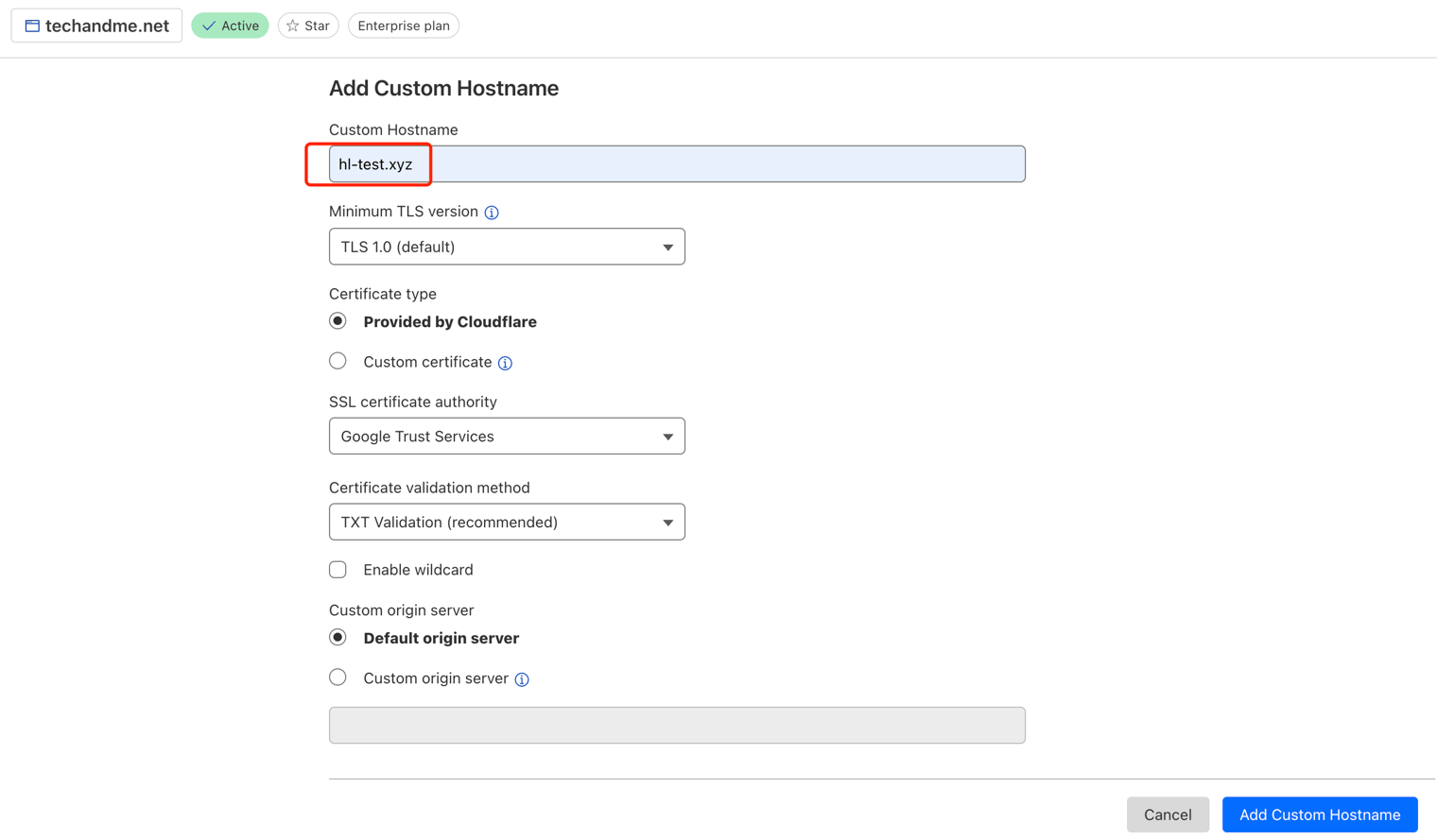The image size is (1437, 840).
Task: Click the greyed custom origin server input field
Action: (677, 726)
